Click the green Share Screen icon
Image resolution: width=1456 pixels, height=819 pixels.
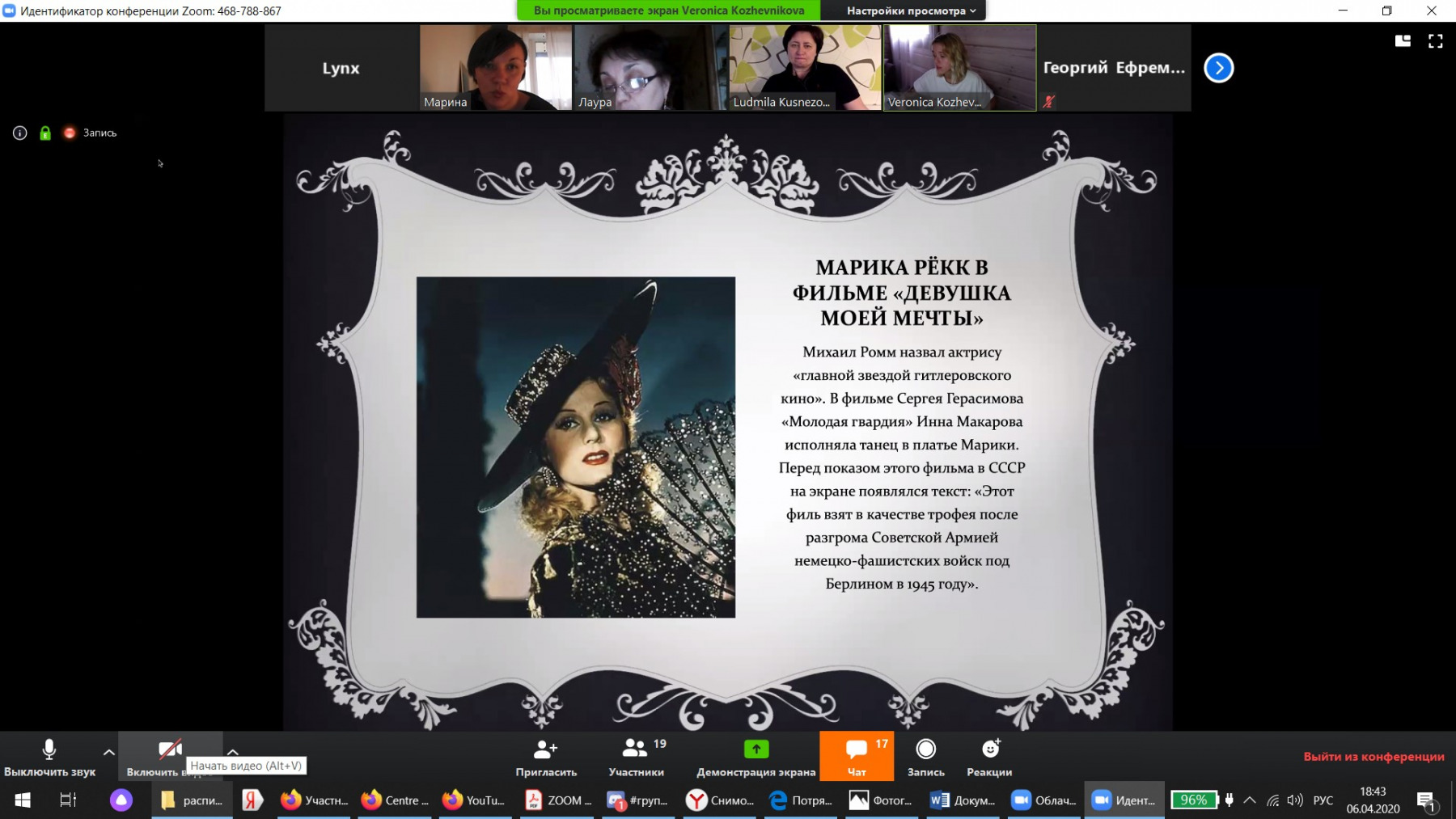click(x=756, y=749)
